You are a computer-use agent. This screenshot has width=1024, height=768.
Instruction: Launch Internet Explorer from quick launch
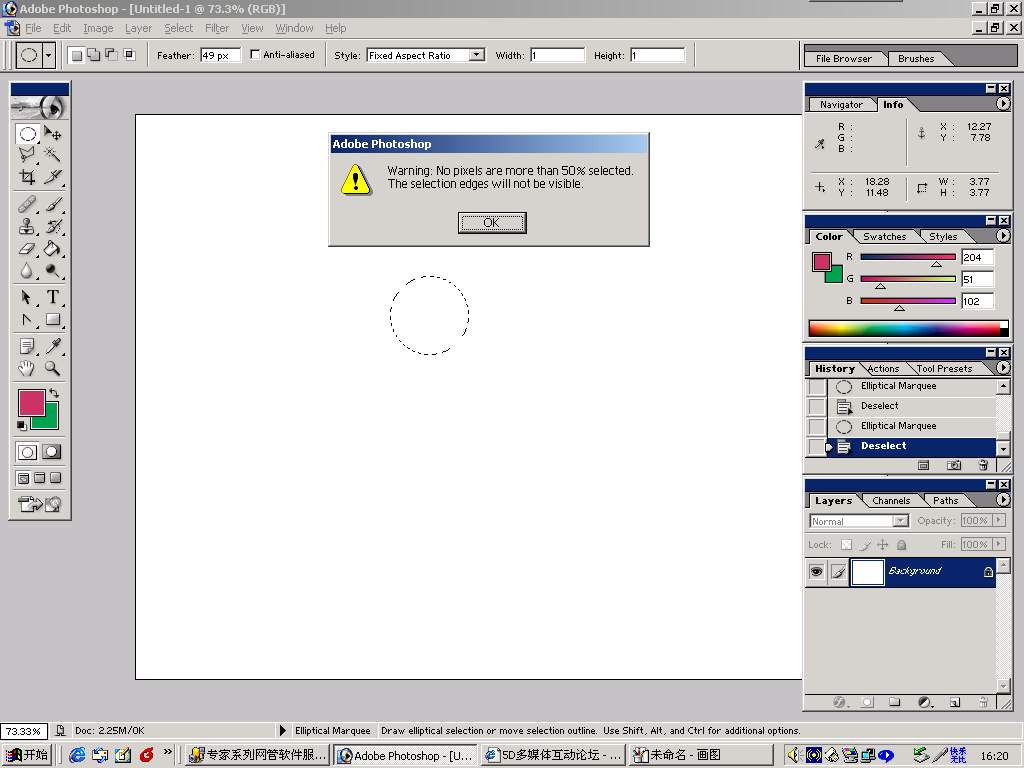pyautogui.click(x=77, y=756)
